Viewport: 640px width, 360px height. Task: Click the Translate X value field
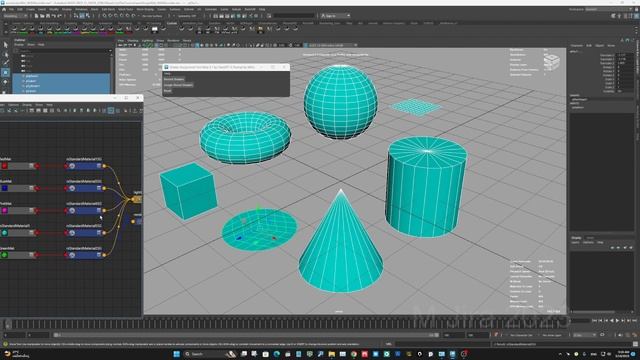625,55
